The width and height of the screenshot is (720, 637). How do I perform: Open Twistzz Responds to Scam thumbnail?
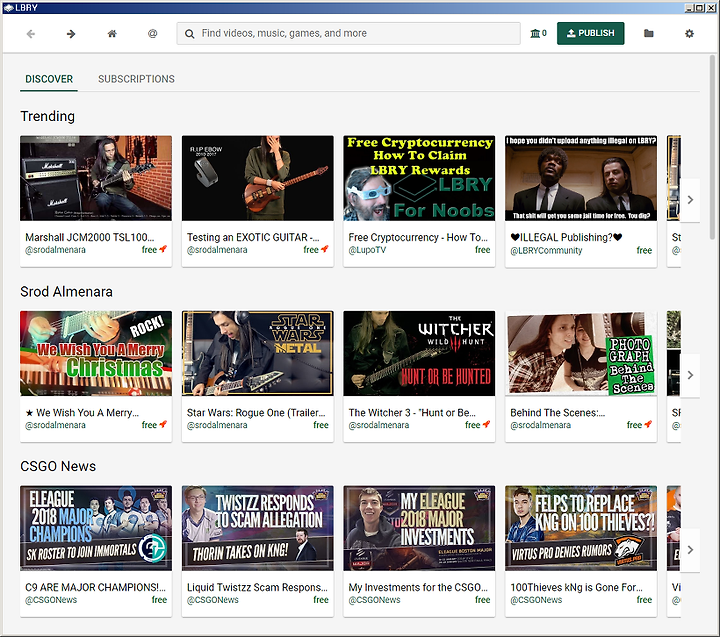pos(258,528)
